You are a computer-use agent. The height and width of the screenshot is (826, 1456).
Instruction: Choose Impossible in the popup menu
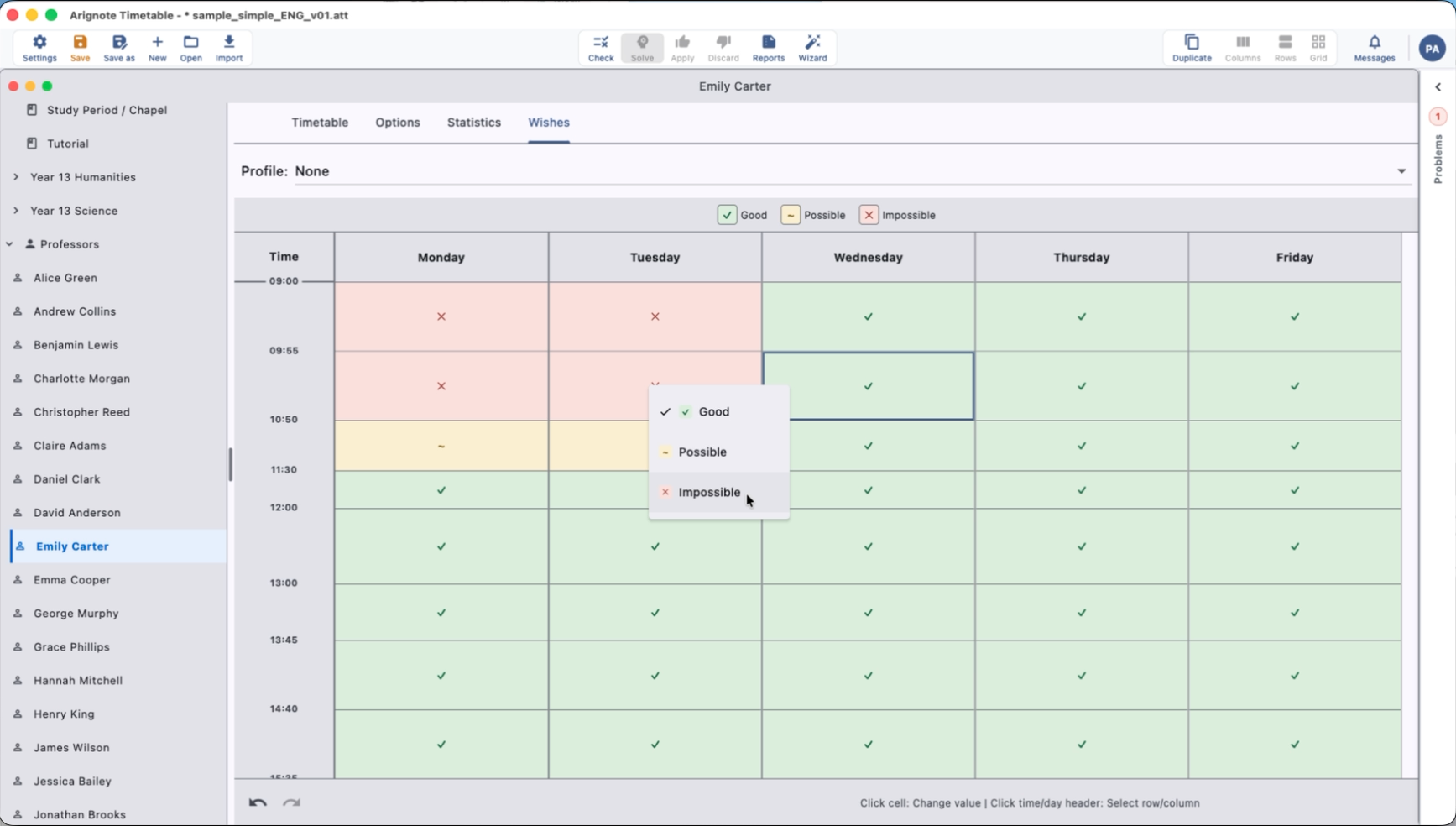pyautogui.click(x=719, y=492)
